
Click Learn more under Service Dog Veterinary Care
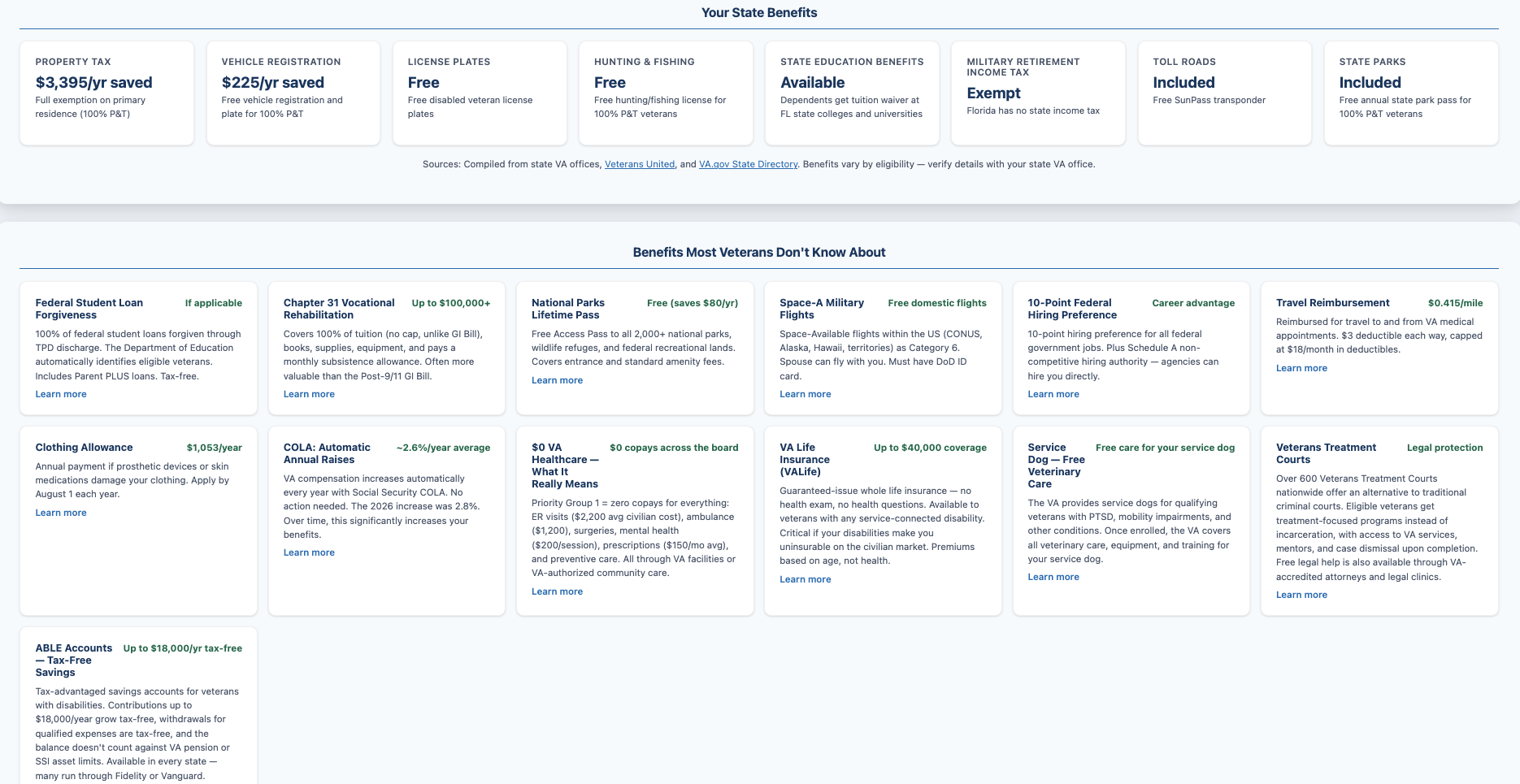(x=1053, y=577)
